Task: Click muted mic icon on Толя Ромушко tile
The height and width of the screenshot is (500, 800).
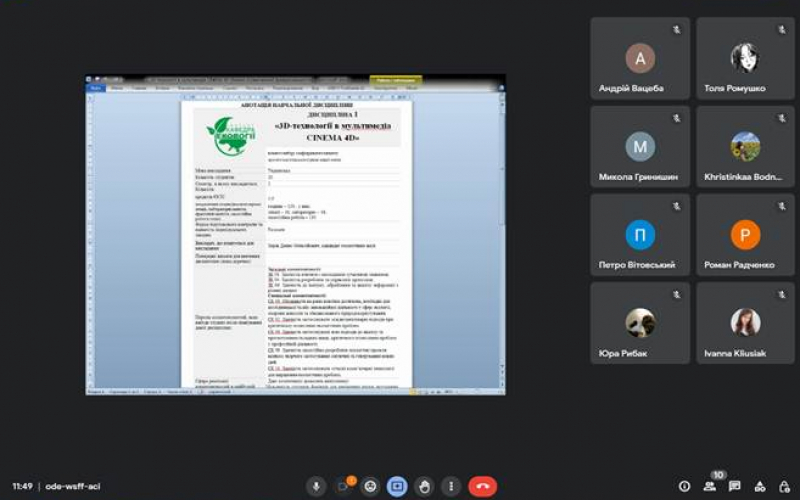Action: click(782, 30)
